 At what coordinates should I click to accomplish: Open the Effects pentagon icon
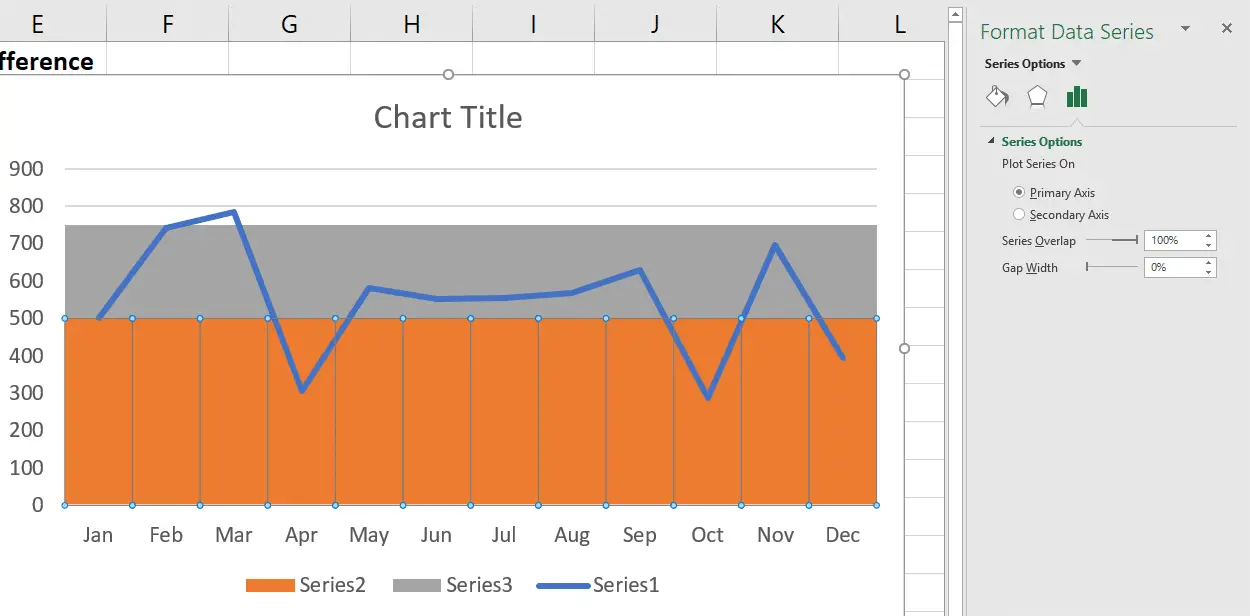coord(1037,96)
